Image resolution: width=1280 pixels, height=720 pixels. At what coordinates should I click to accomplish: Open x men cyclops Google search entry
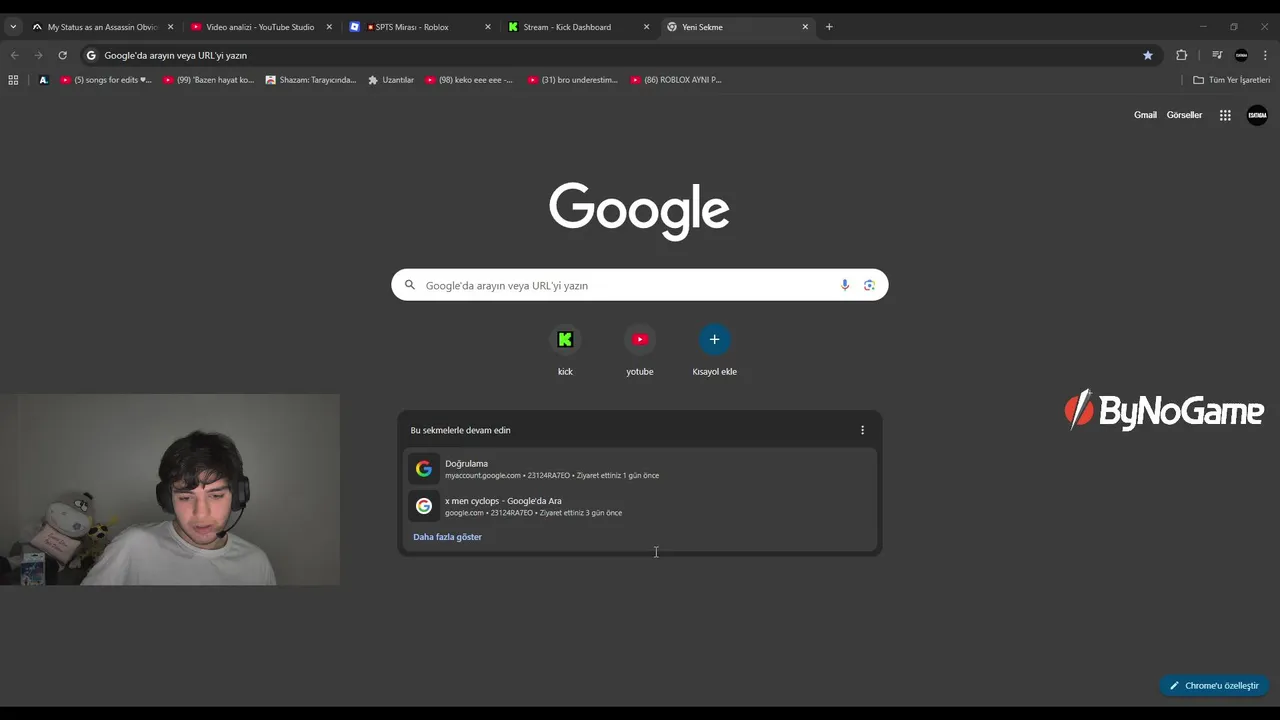[x=640, y=506]
